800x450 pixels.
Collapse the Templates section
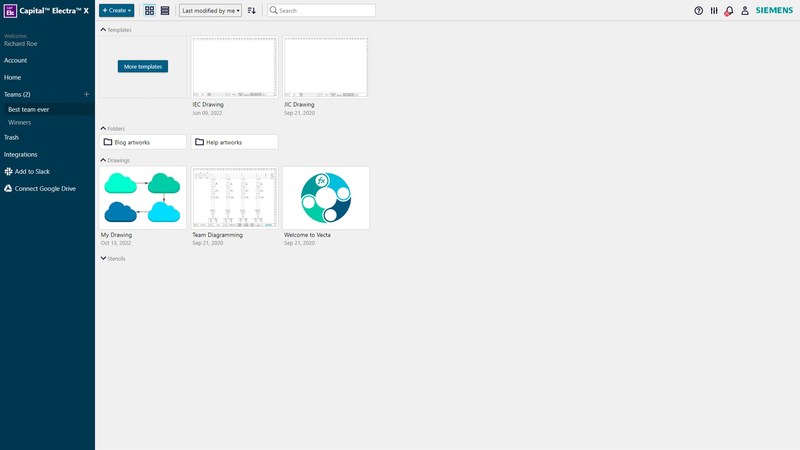[103, 30]
